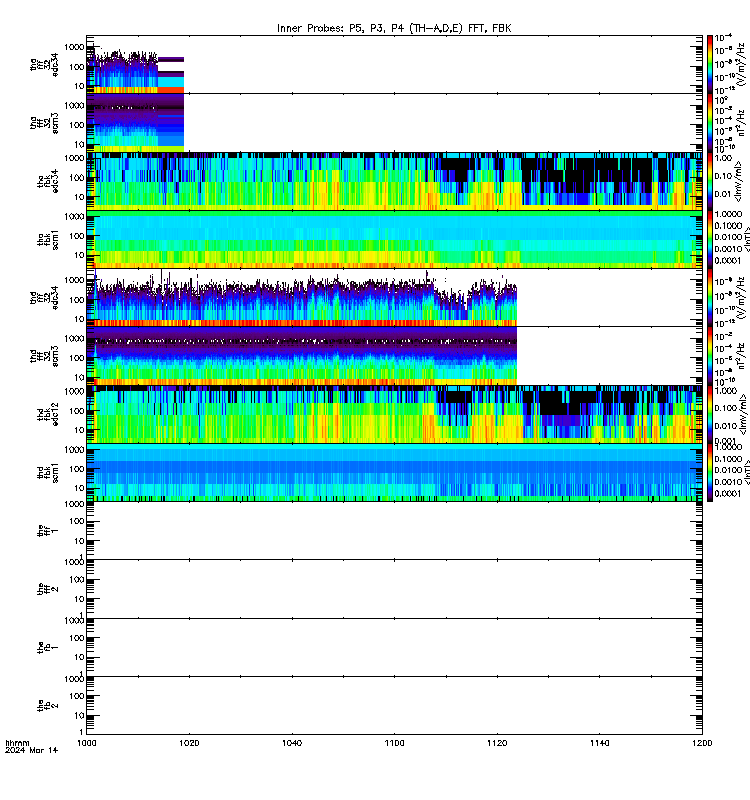Click the 'tha fff 32 edc34' panel label
This screenshot has height=800, width=750.
point(44,64)
